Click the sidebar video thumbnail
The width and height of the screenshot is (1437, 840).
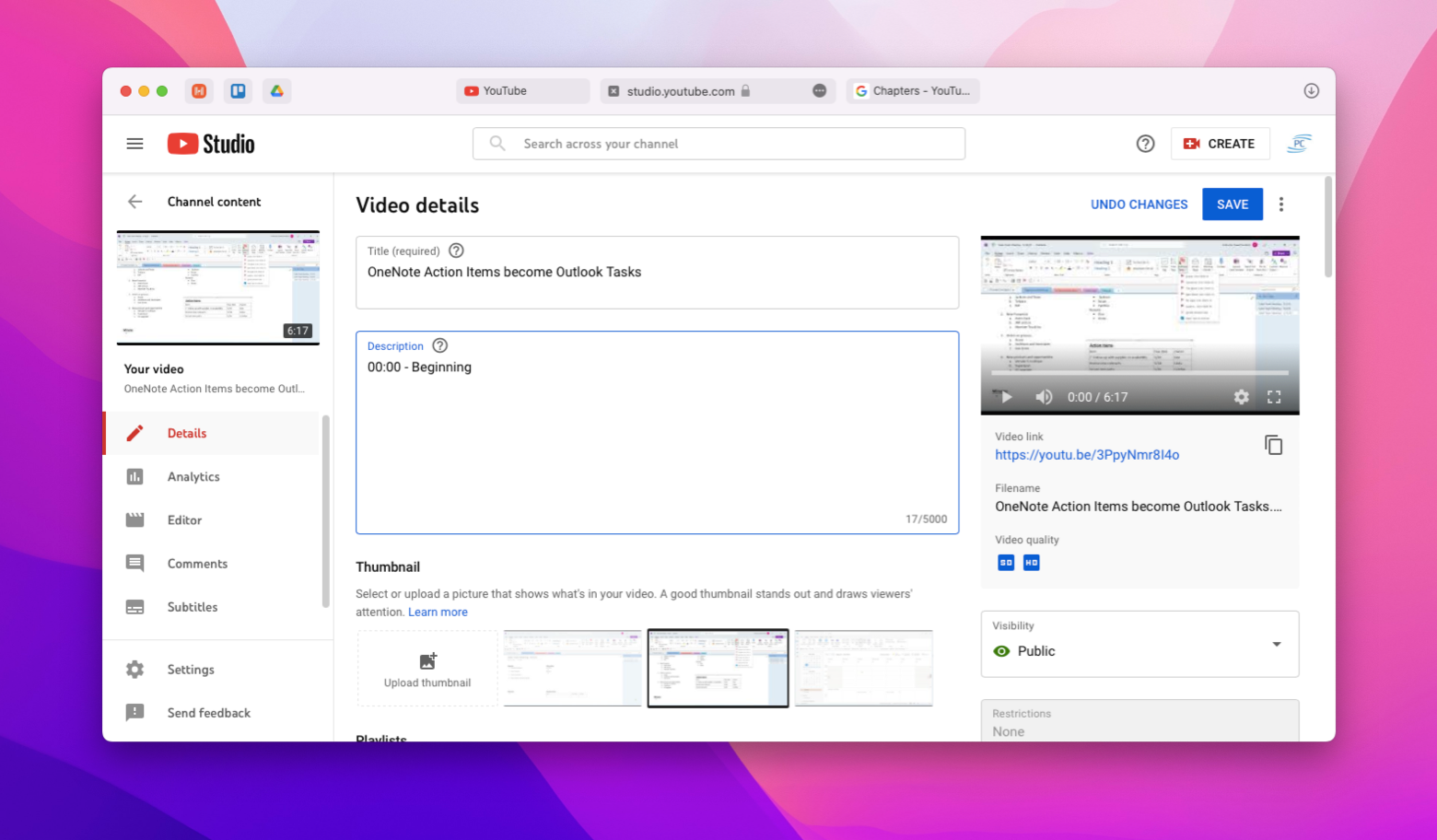[218, 287]
